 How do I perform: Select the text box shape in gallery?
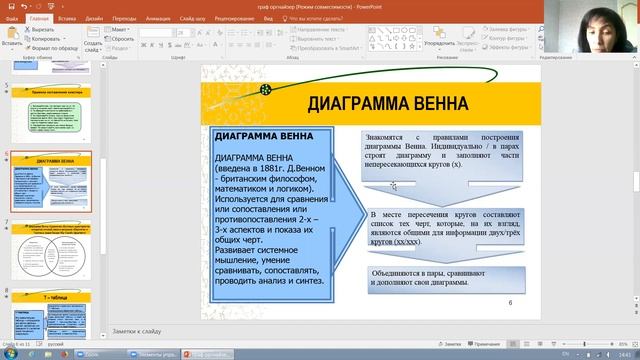[x=372, y=30]
